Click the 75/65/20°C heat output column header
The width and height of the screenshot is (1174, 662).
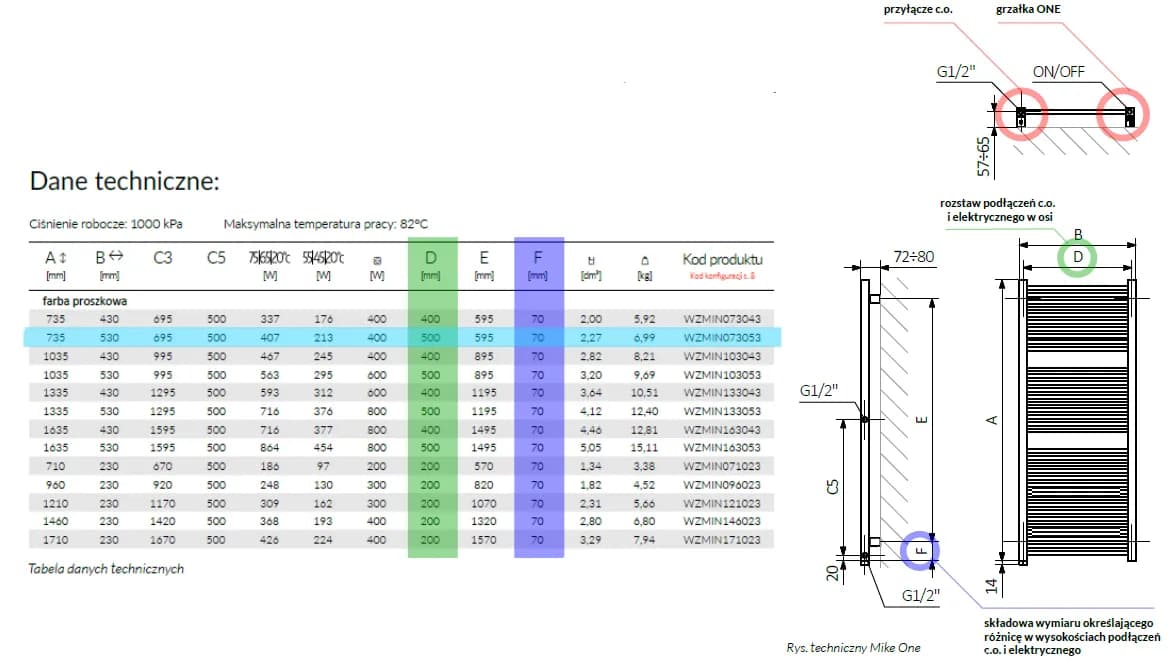[269, 258]
